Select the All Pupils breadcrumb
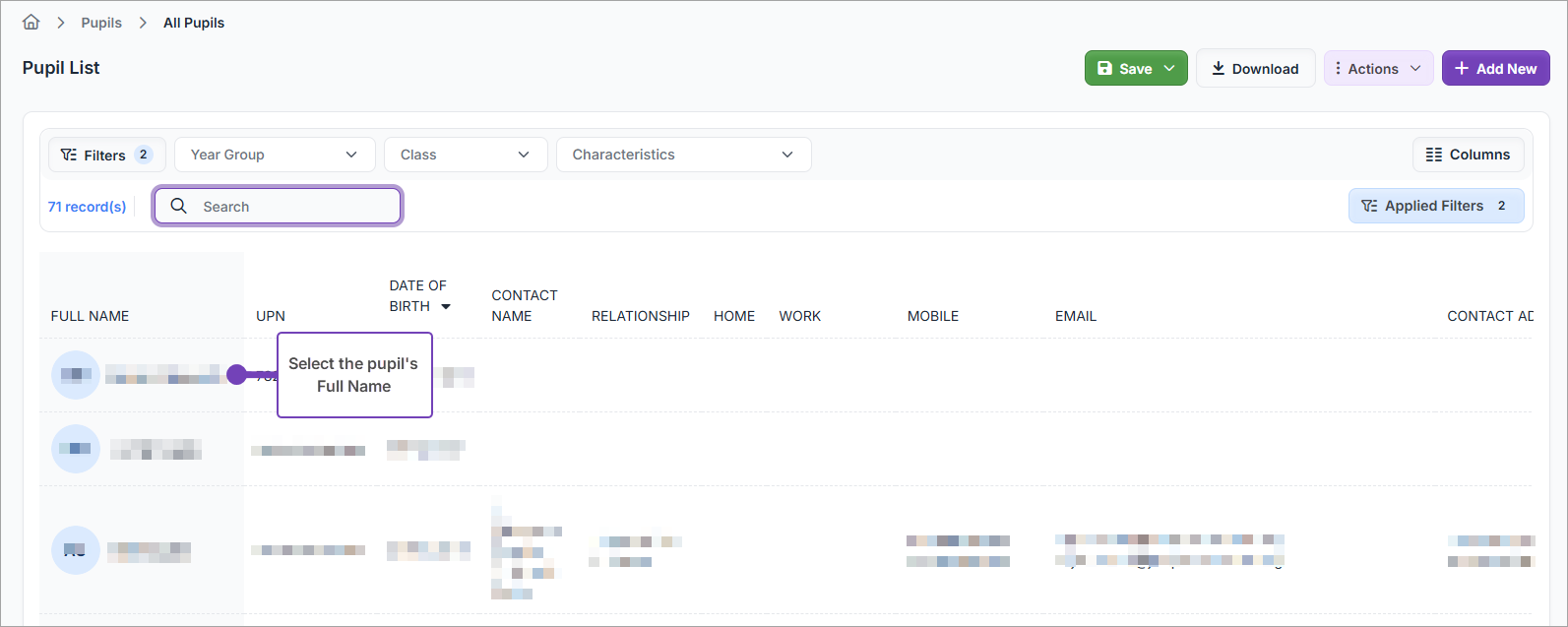This screenshot has height=627, width=1568. [x=194, y=23]
